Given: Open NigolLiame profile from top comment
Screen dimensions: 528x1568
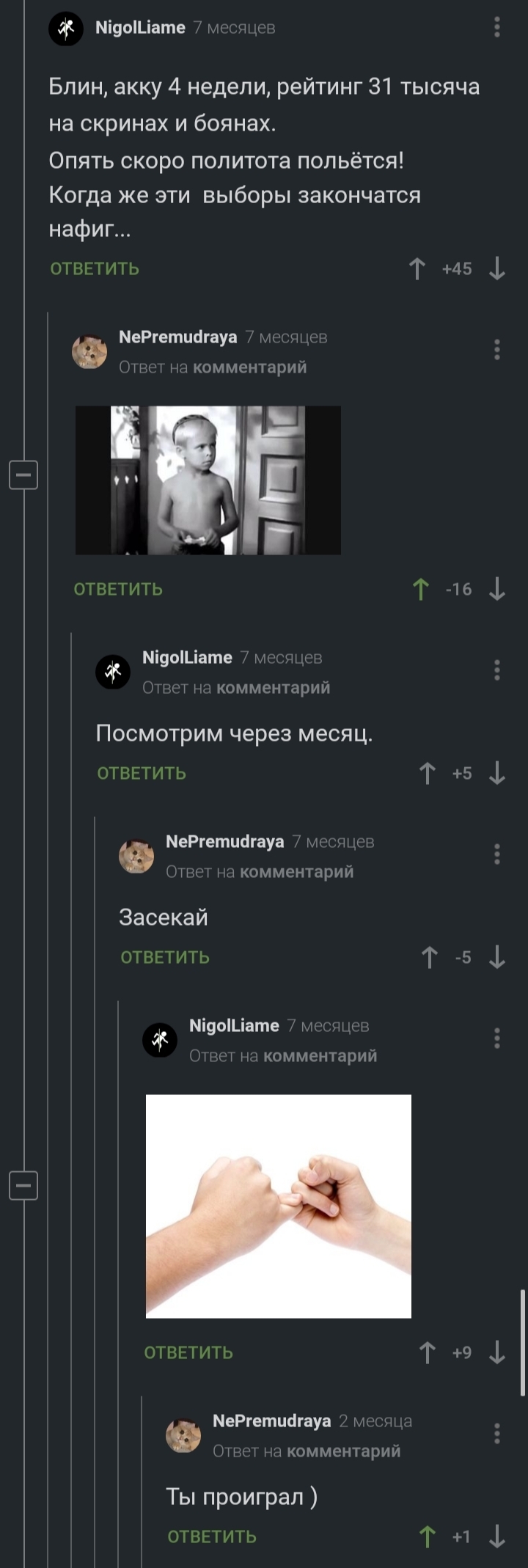Looking at the screenshot, I should (x=140, y=28).
